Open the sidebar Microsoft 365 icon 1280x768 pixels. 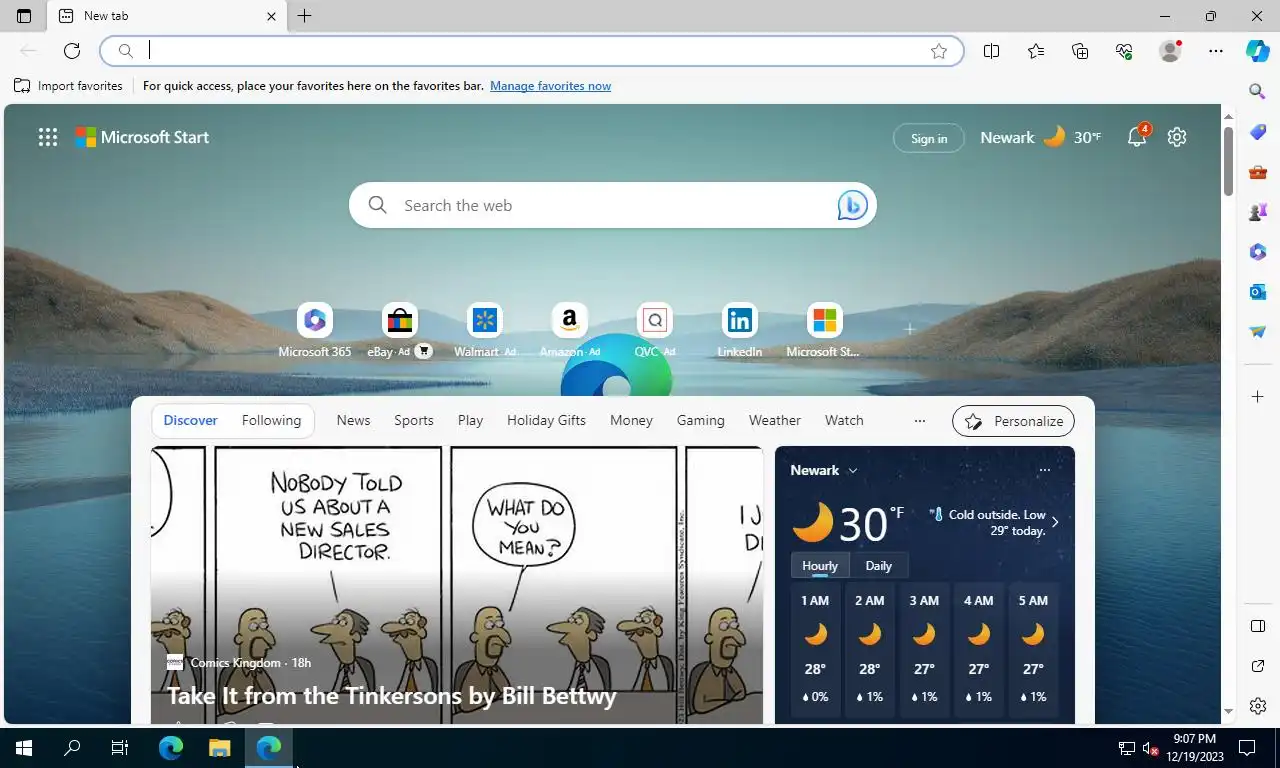(x=1258, y=252)
